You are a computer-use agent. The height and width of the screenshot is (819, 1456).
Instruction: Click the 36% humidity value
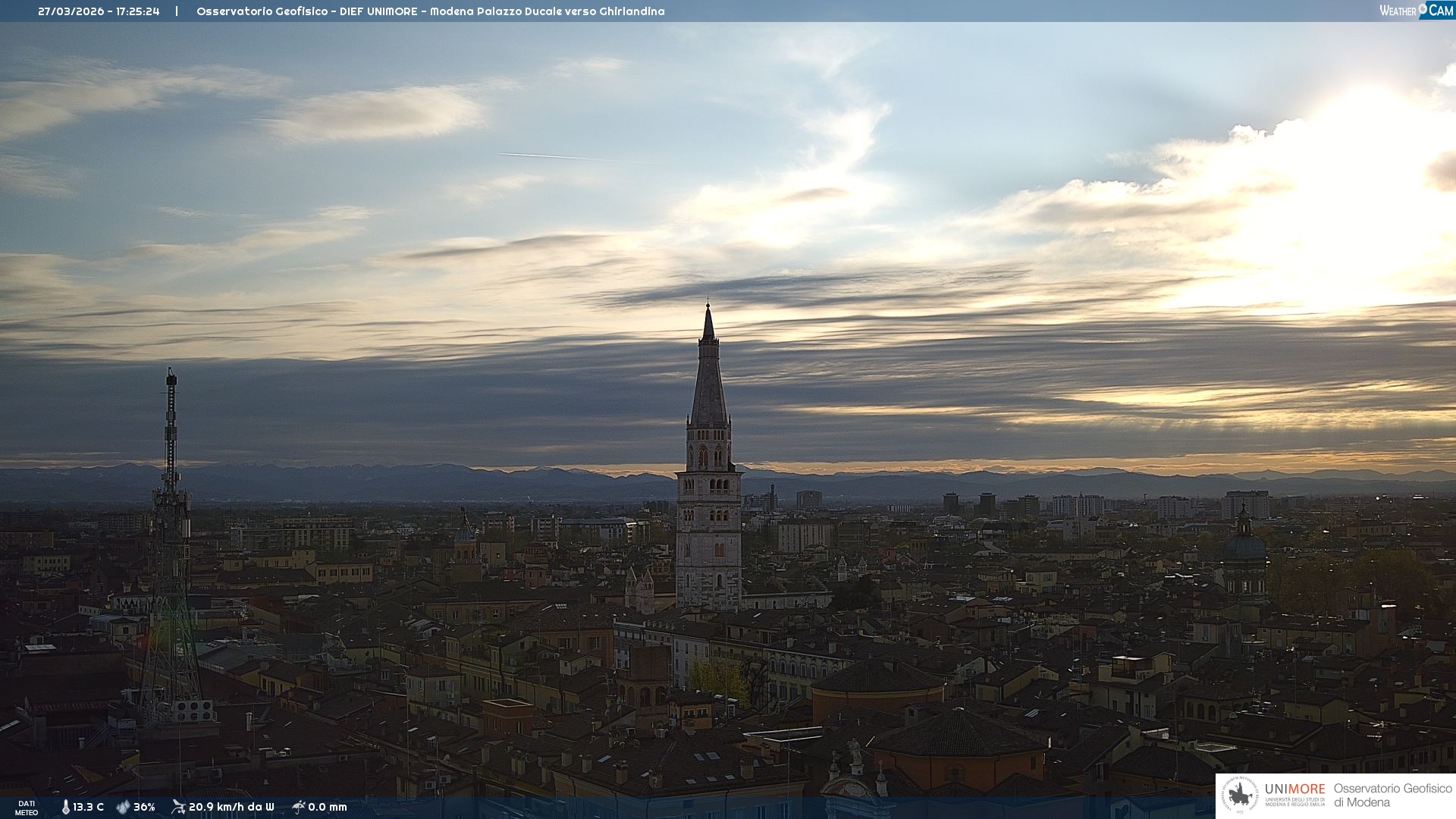pos(144,807)
